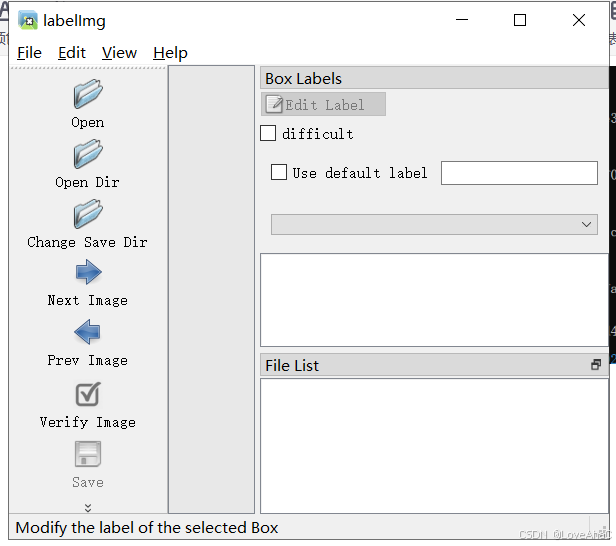Float the File List panel
Image resolution: width=616 pixels, height=546 pixels.
[x=596, y=365]
